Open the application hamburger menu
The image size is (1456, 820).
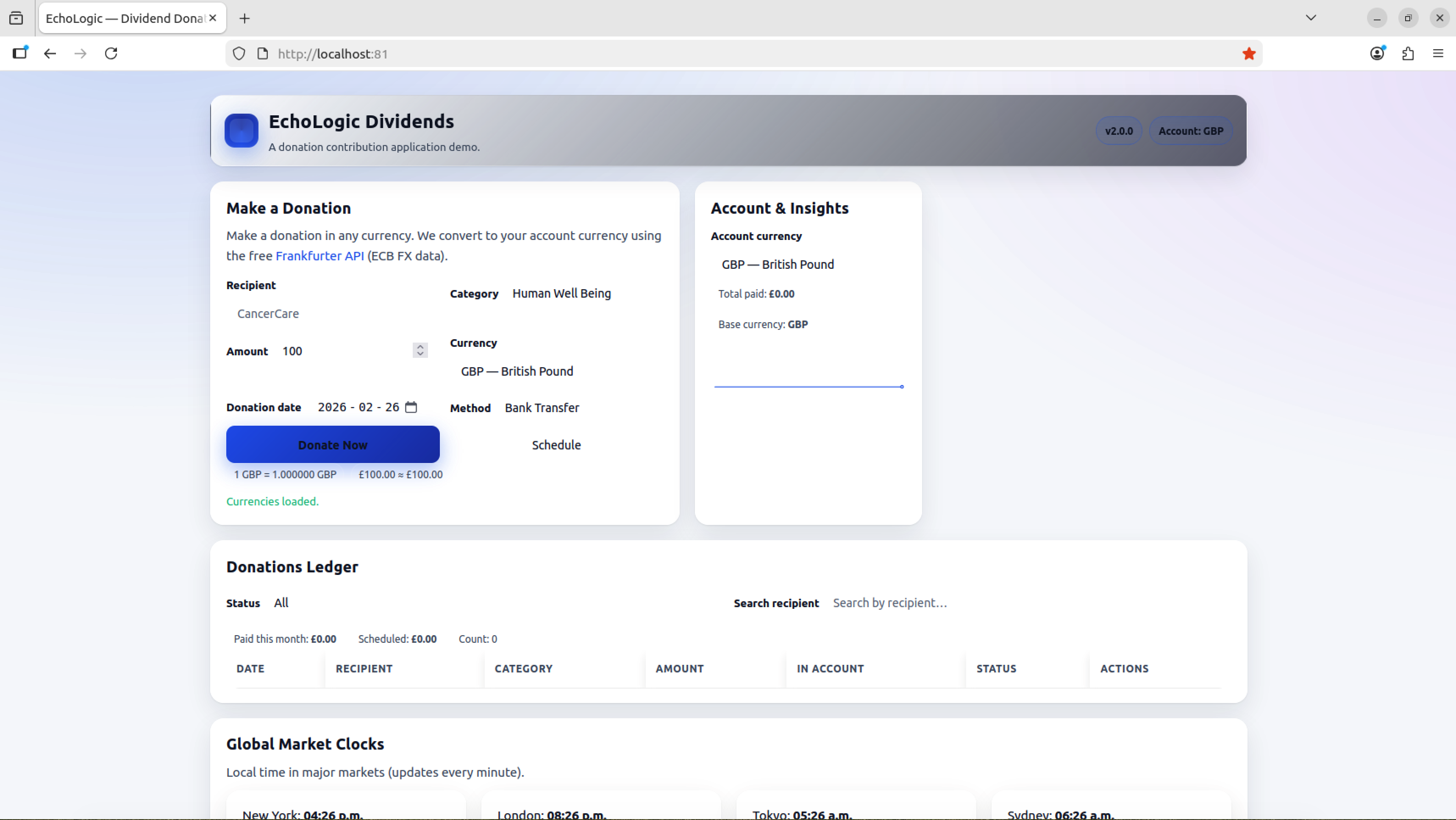coord(1438,54)
